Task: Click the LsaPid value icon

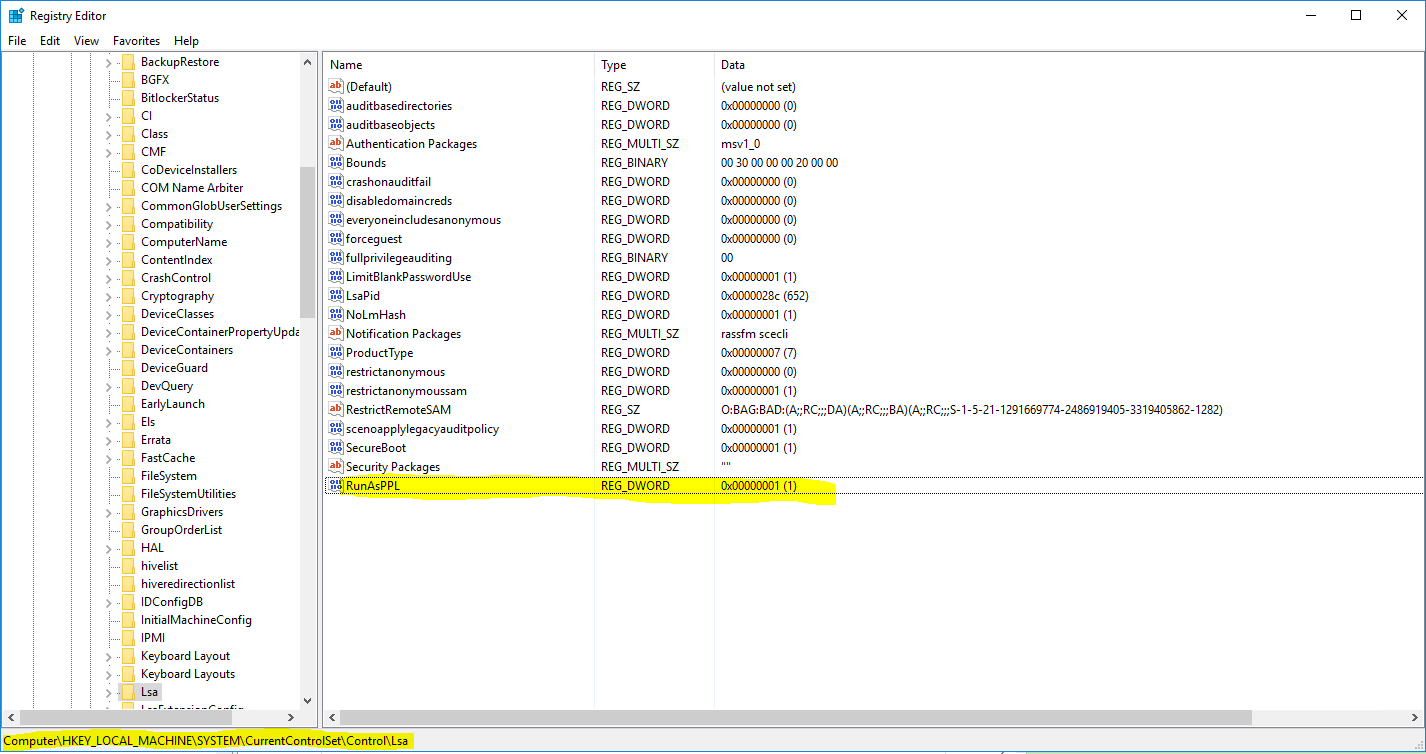Action: point(336,296)
